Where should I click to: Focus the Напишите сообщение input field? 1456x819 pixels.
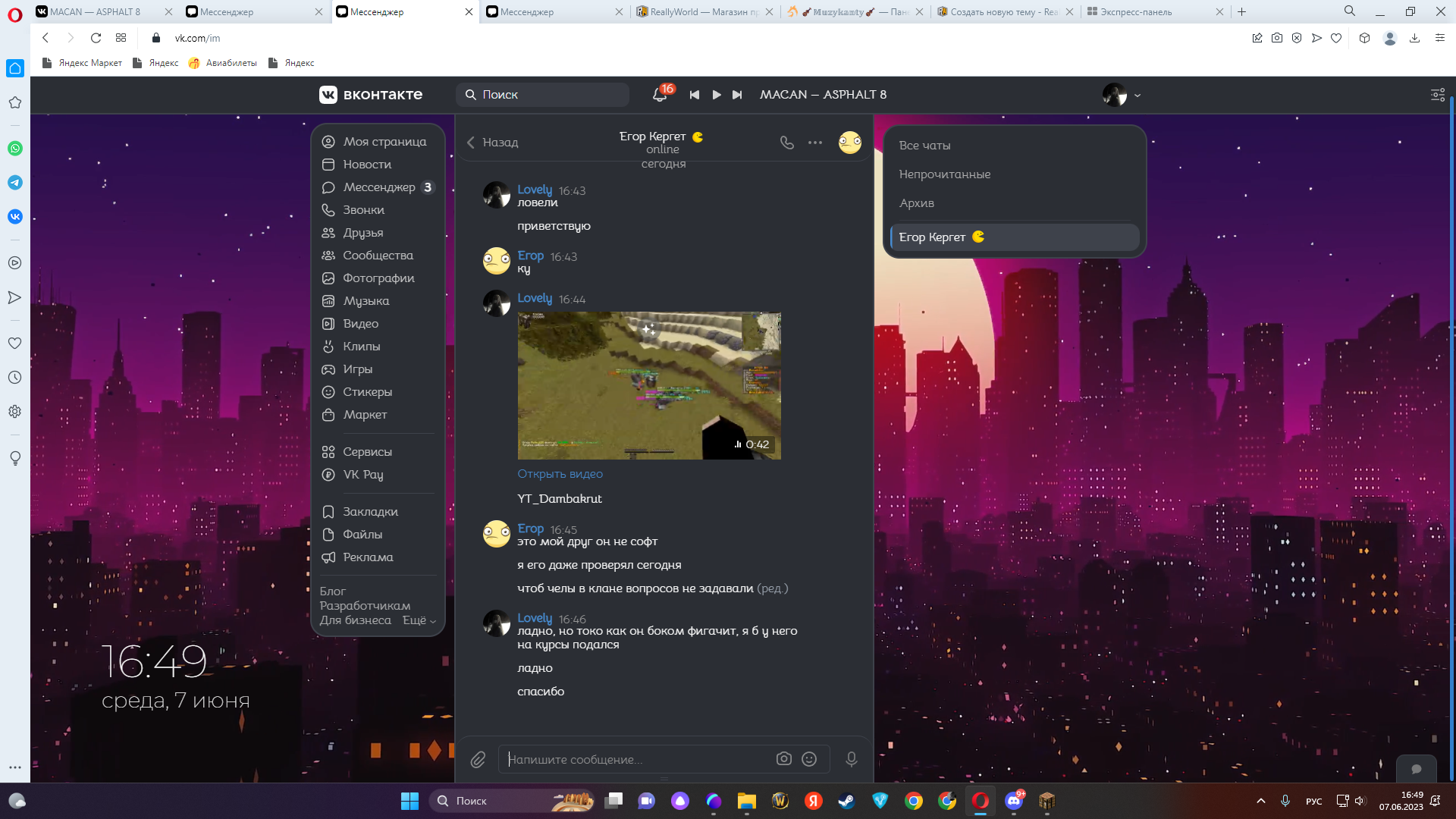pos(637,759)
